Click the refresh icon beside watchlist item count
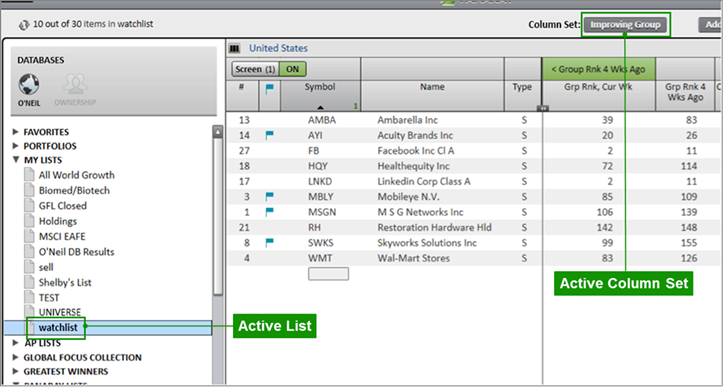Viewport: 723px width, 387px height. [x=24, y=25]
